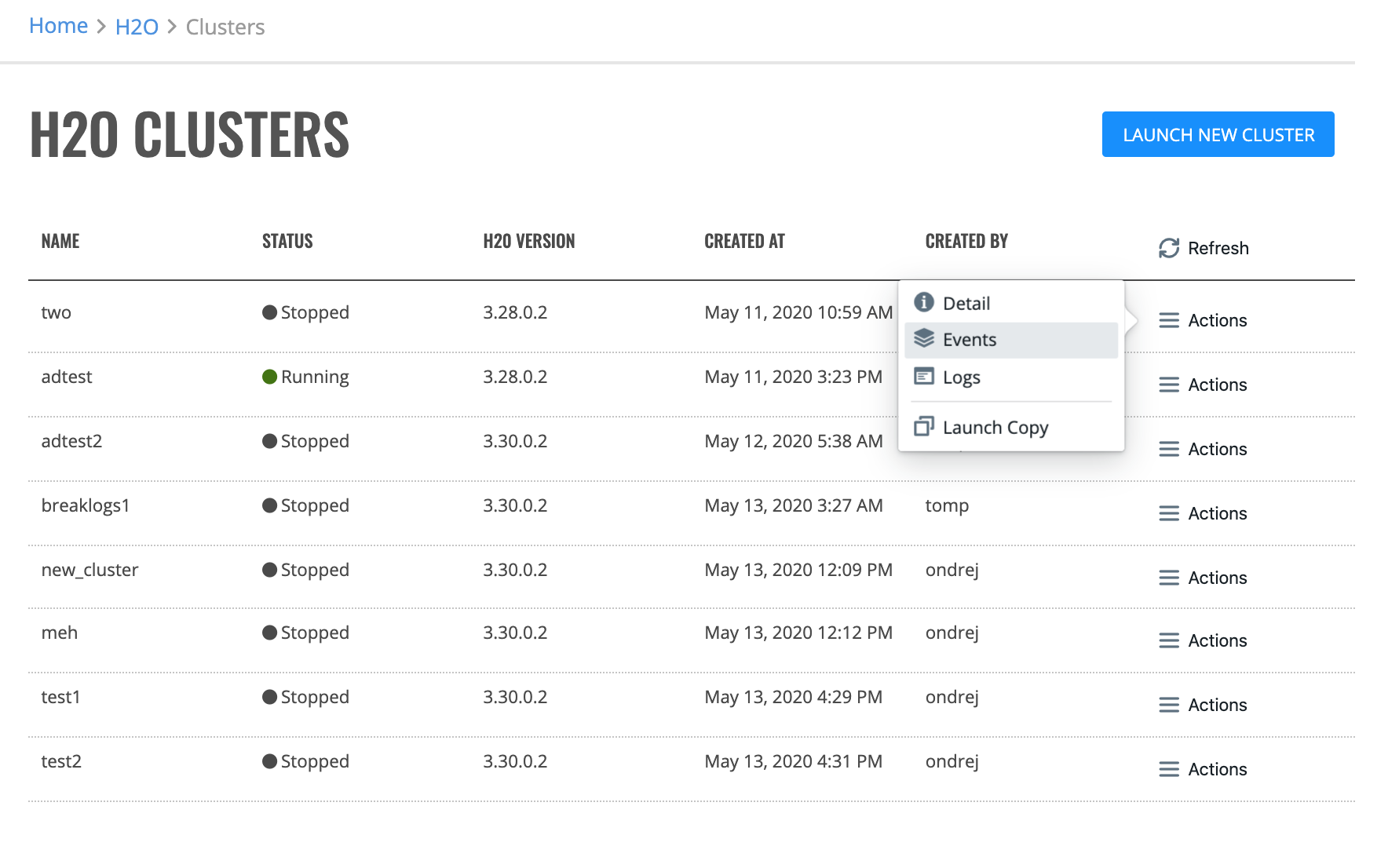
Task: Open Actions menu for cluster adtest2
Action: (1203, 449)
